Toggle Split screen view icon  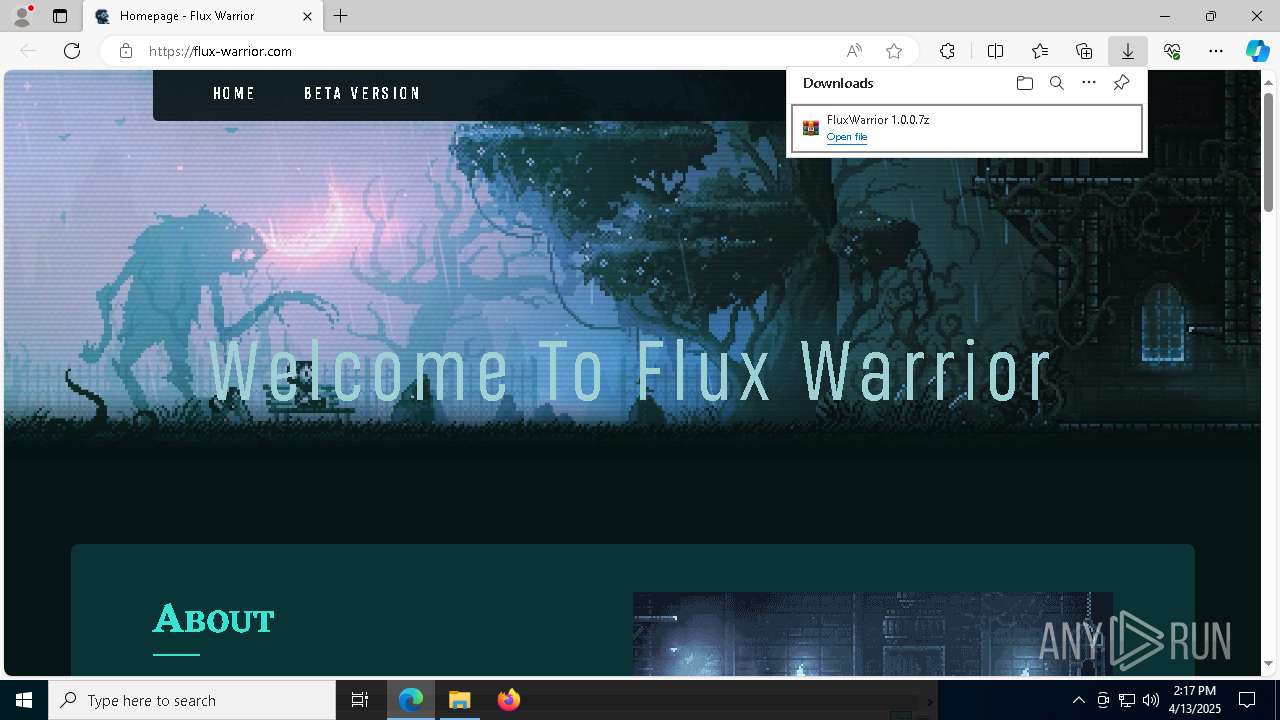[995, 51]
